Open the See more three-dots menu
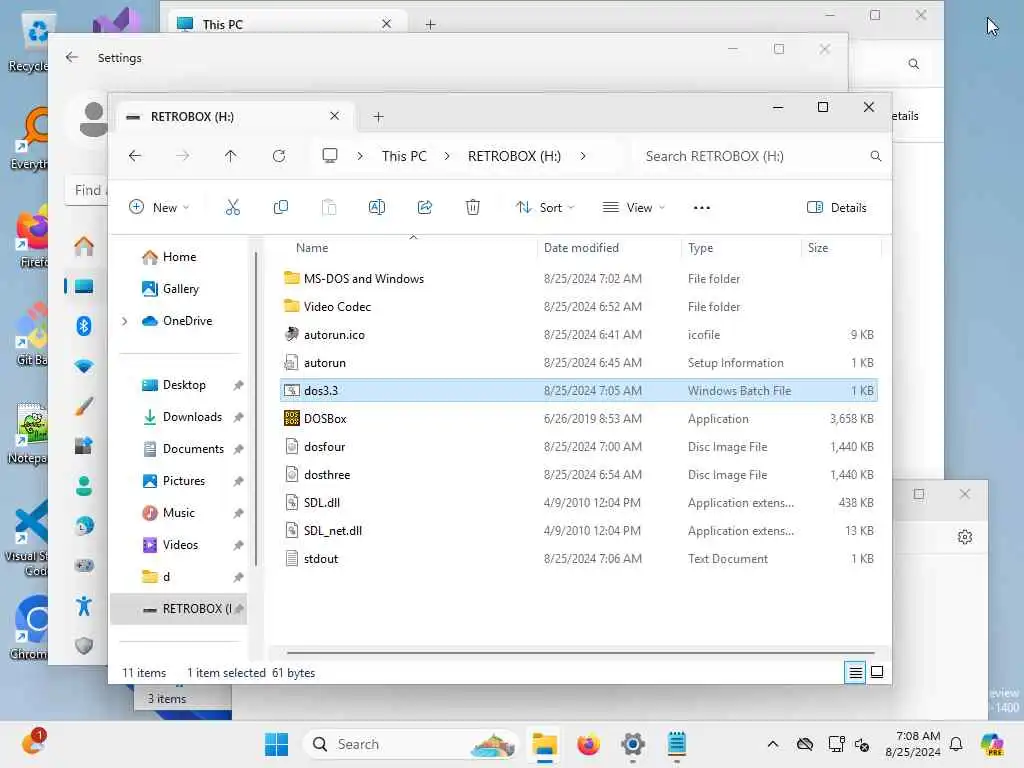Screen dimensions: 1024x768 point(701,208)
